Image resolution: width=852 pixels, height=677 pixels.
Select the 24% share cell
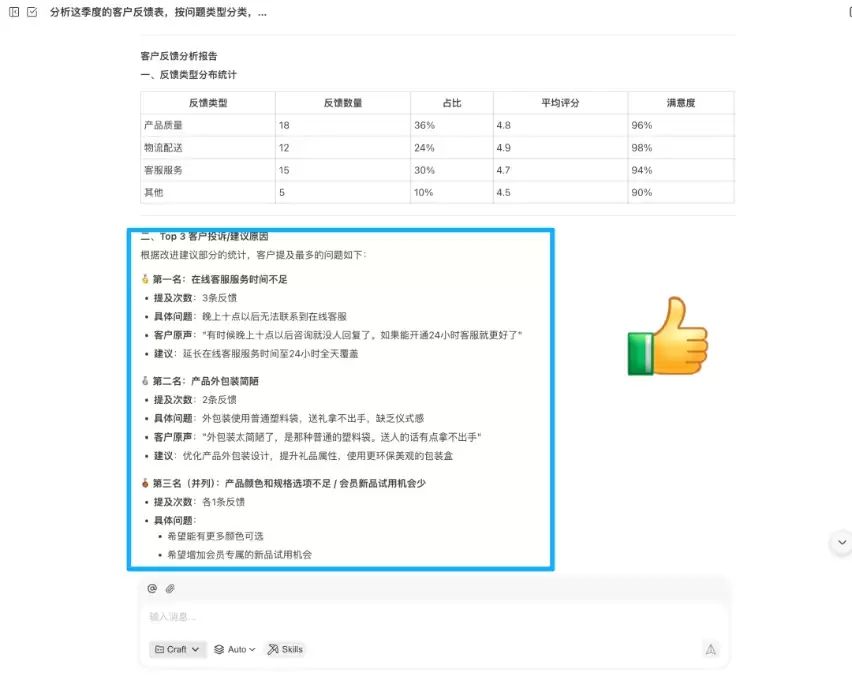pos(452,148)
